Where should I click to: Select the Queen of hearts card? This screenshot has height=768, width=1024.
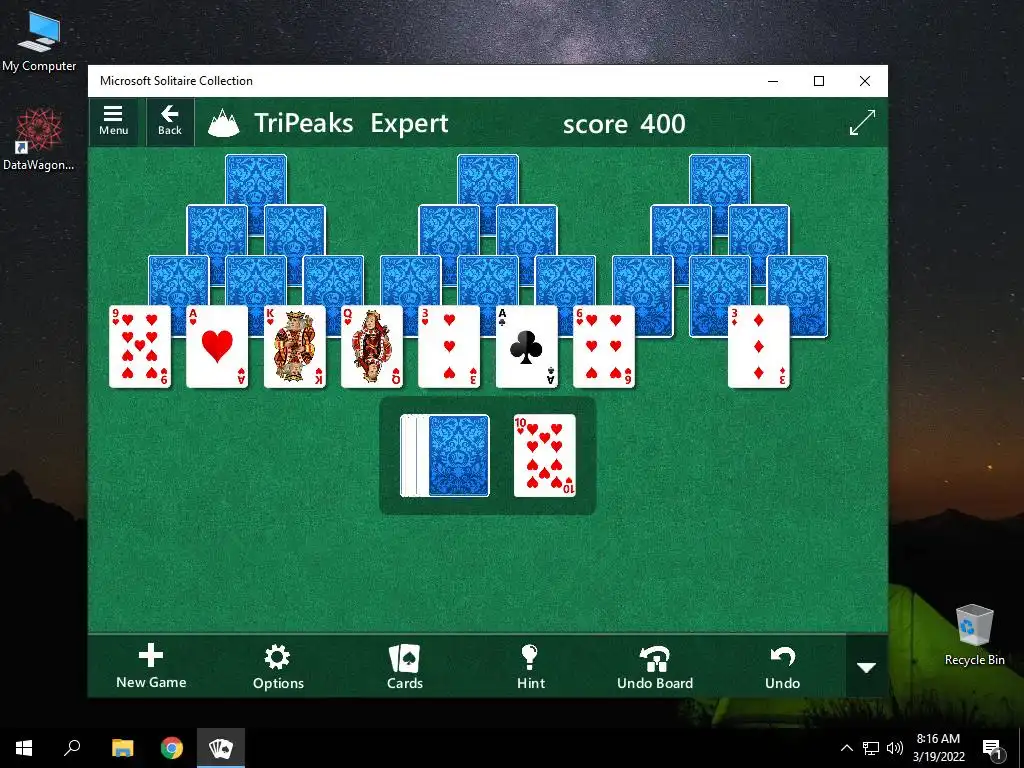tap(372, 347)
